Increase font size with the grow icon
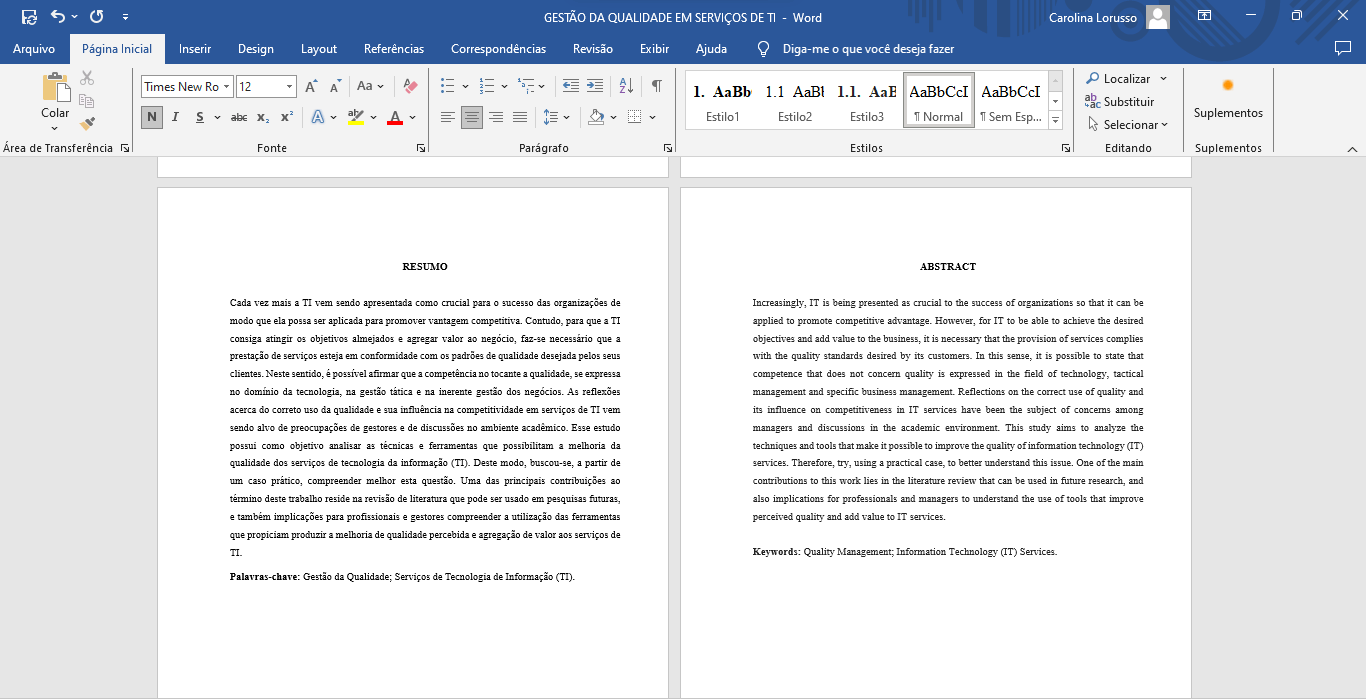 (x=311, y=86)
